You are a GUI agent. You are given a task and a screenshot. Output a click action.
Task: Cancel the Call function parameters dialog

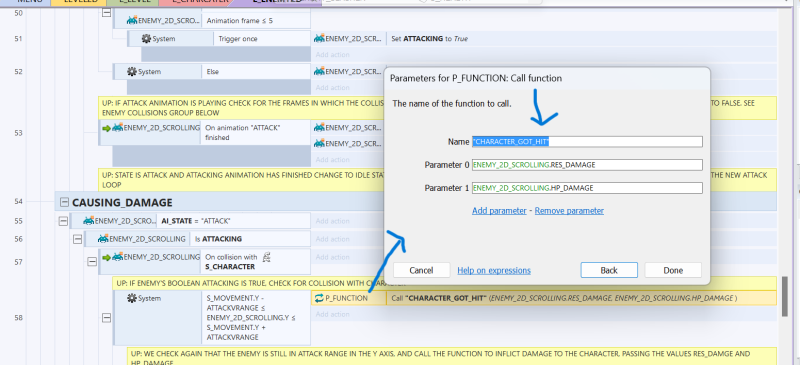tap(421, 270)
